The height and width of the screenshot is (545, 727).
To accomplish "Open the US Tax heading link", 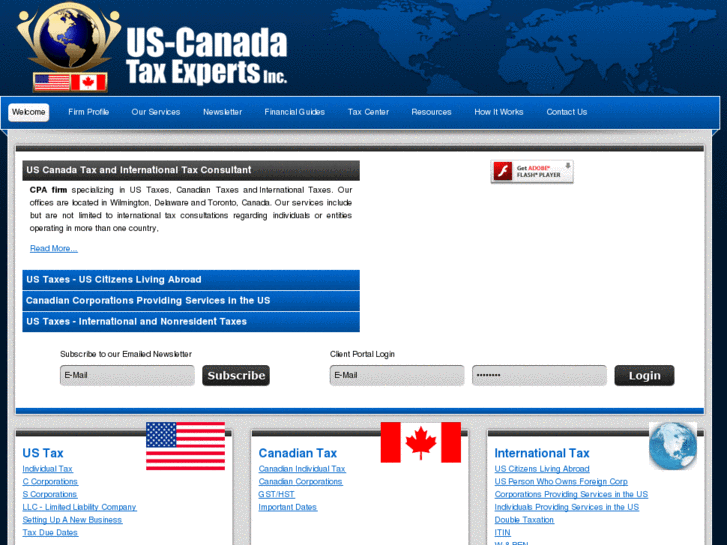I will click(43, 453).
